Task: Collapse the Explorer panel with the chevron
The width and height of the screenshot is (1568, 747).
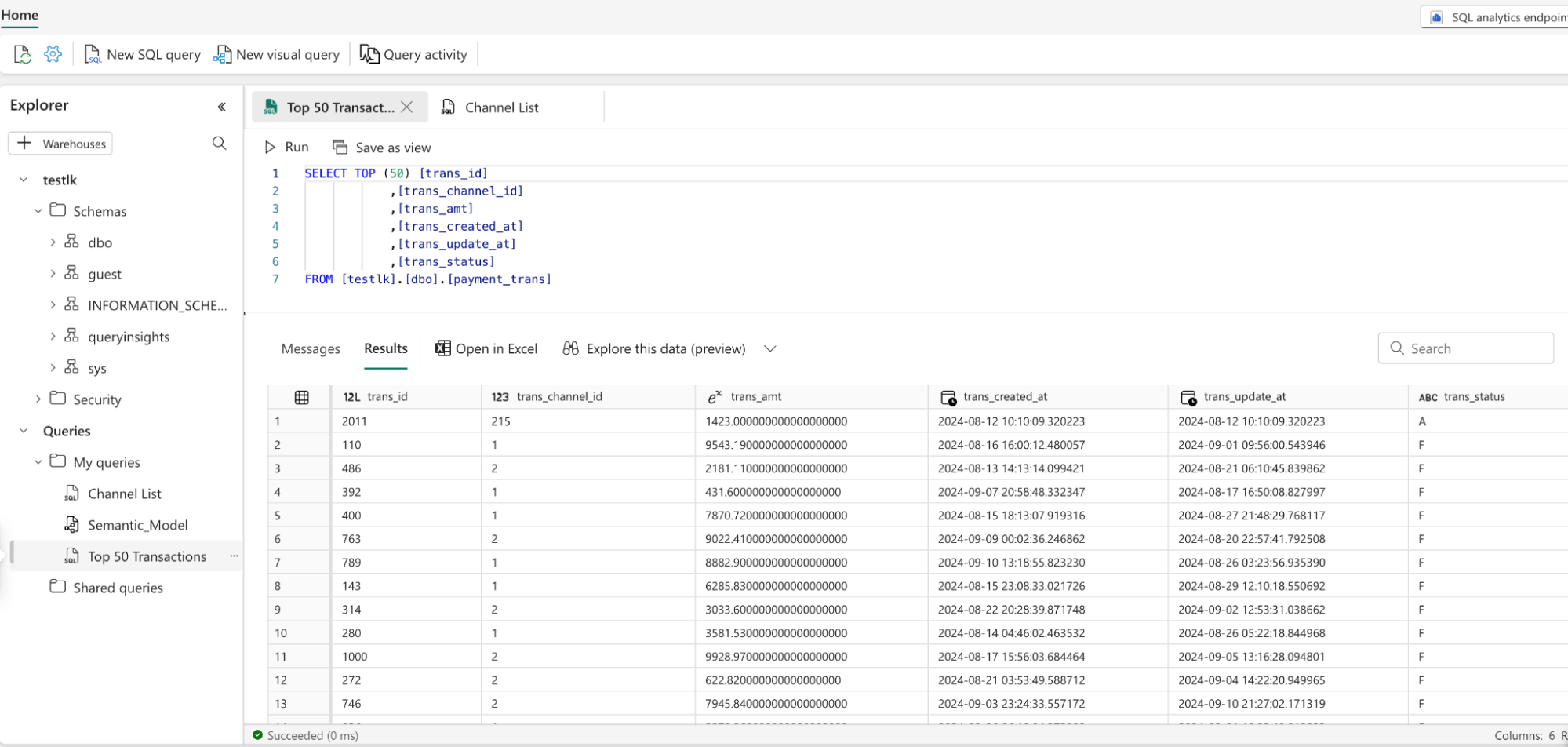Action: pos(222,106)
